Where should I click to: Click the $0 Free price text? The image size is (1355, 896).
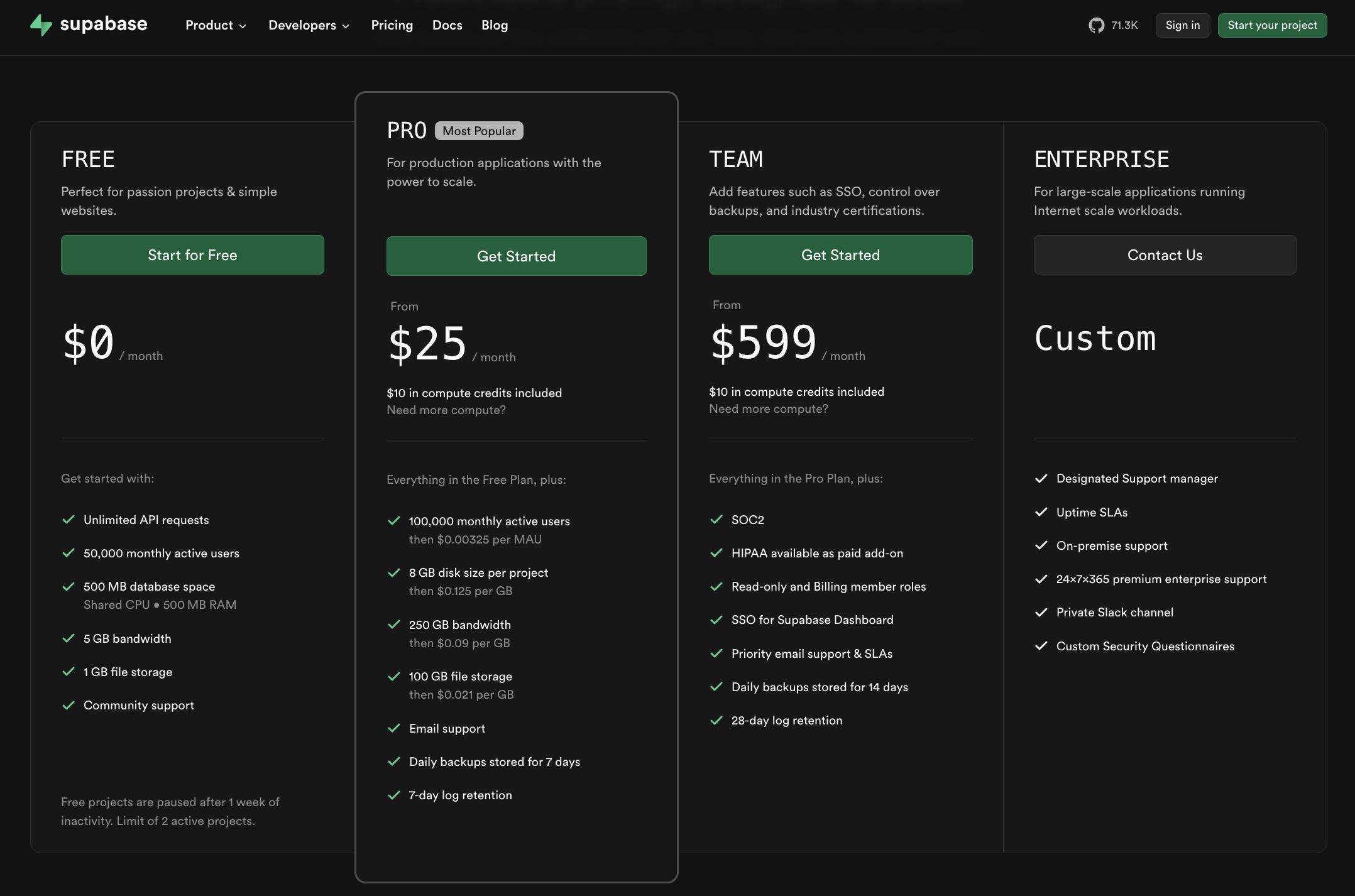click(x=89, y=342)
